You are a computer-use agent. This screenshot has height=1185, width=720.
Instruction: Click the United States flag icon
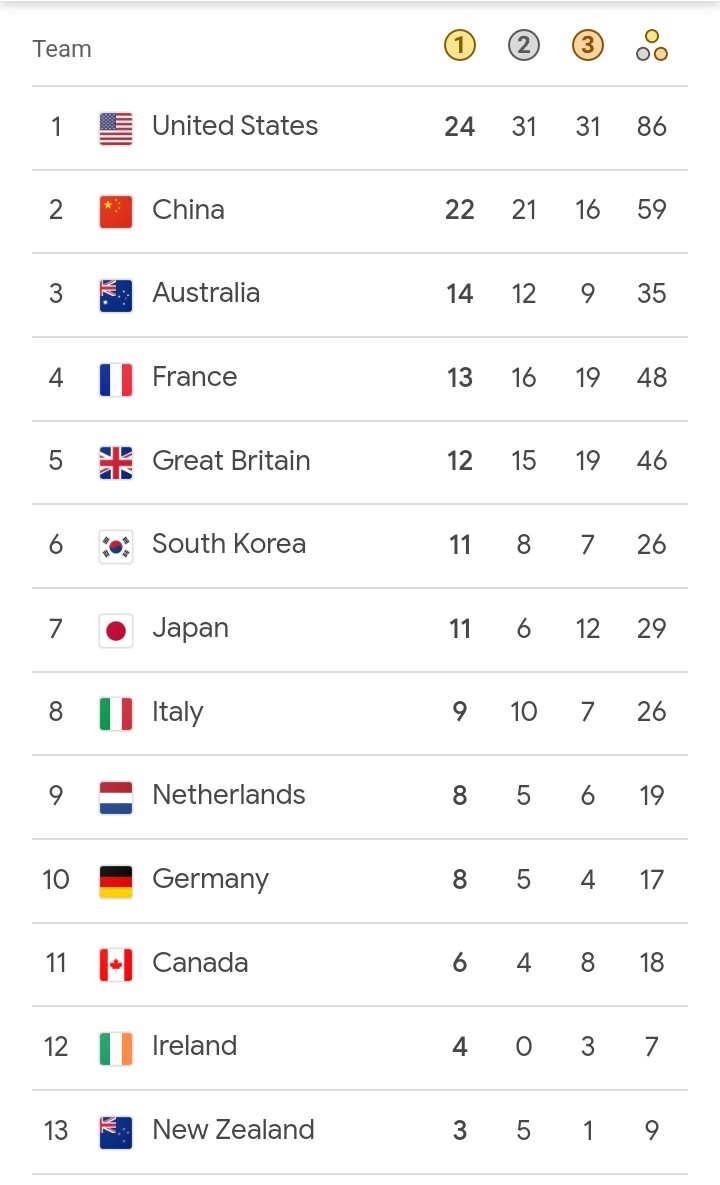(116, 127)
